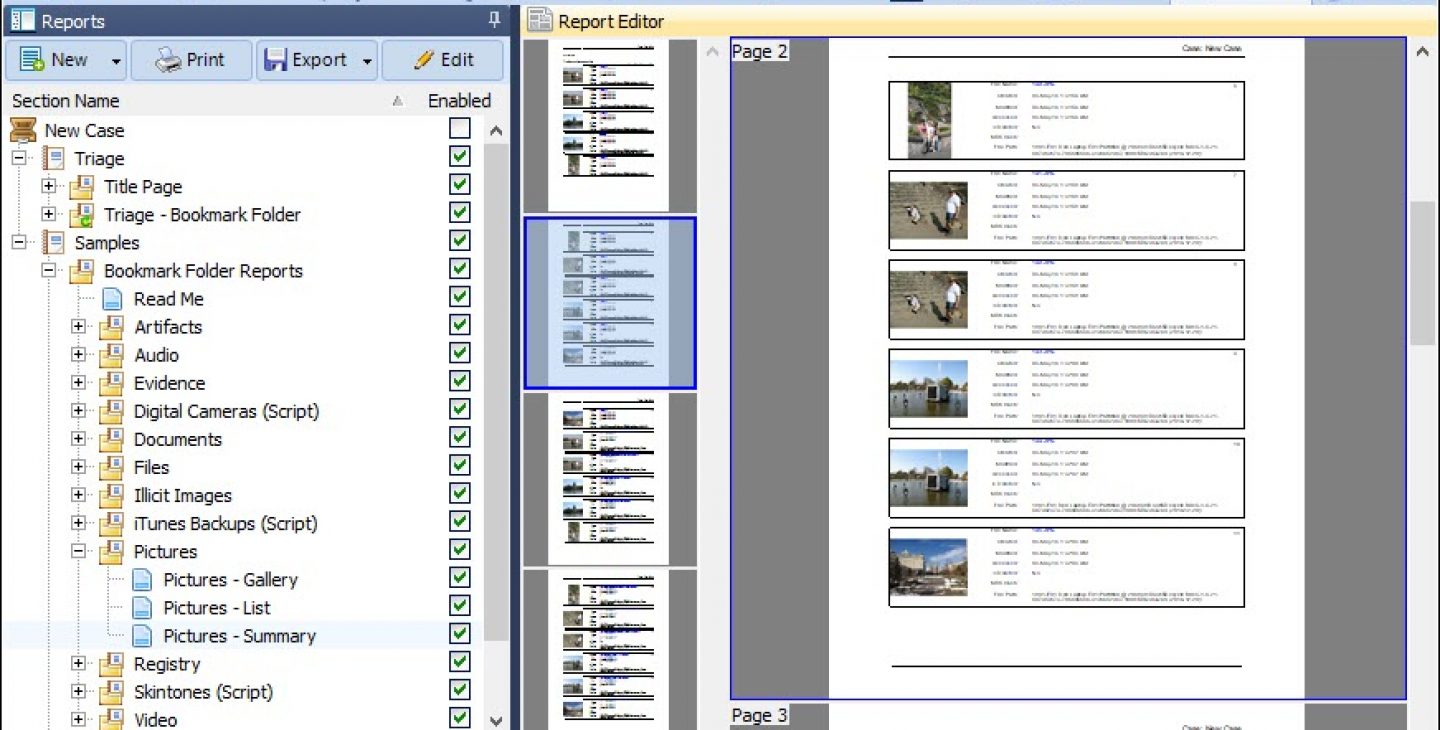Click the New report button
Image resolution: width=1440 pixels, height=730 pixels.
tap(55, 60)
